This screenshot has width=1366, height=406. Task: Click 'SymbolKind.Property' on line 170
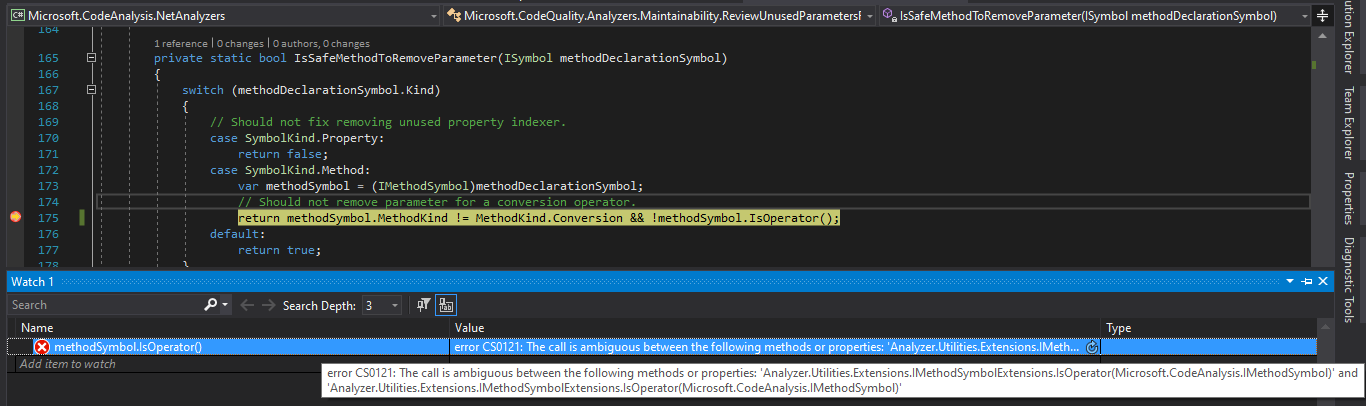(x=315, y=138)
